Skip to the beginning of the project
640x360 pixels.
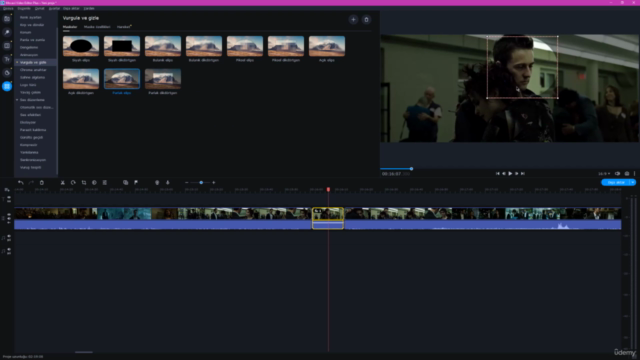click(498, 173)
